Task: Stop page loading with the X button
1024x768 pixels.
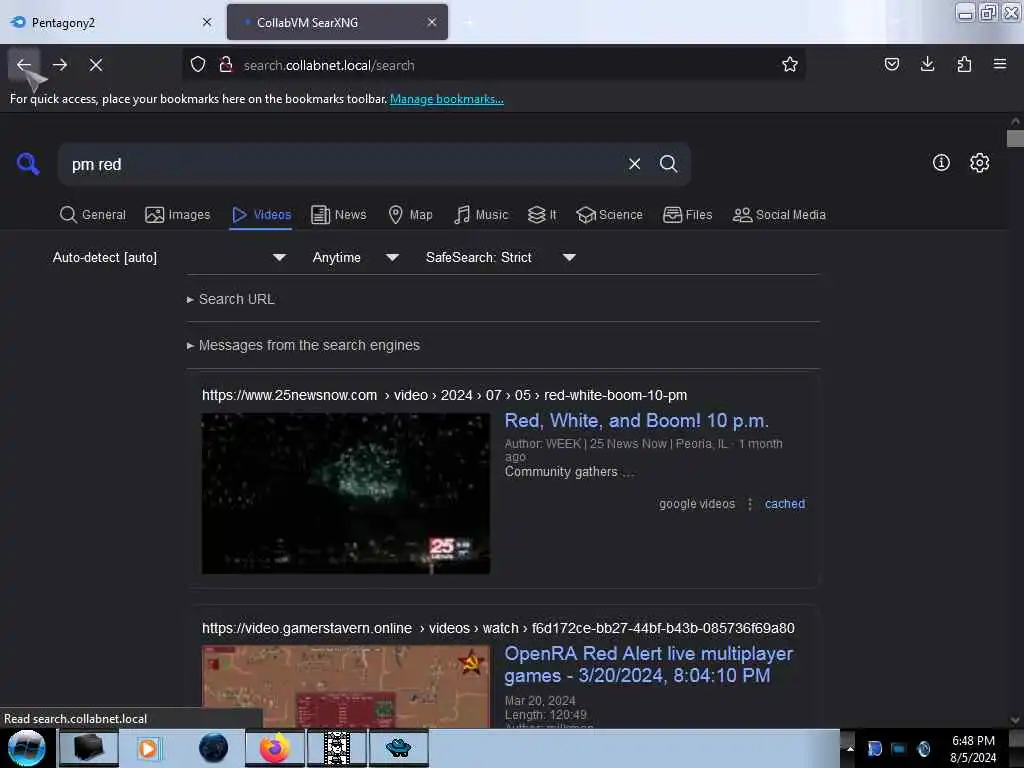Action: tap(96, 65)
